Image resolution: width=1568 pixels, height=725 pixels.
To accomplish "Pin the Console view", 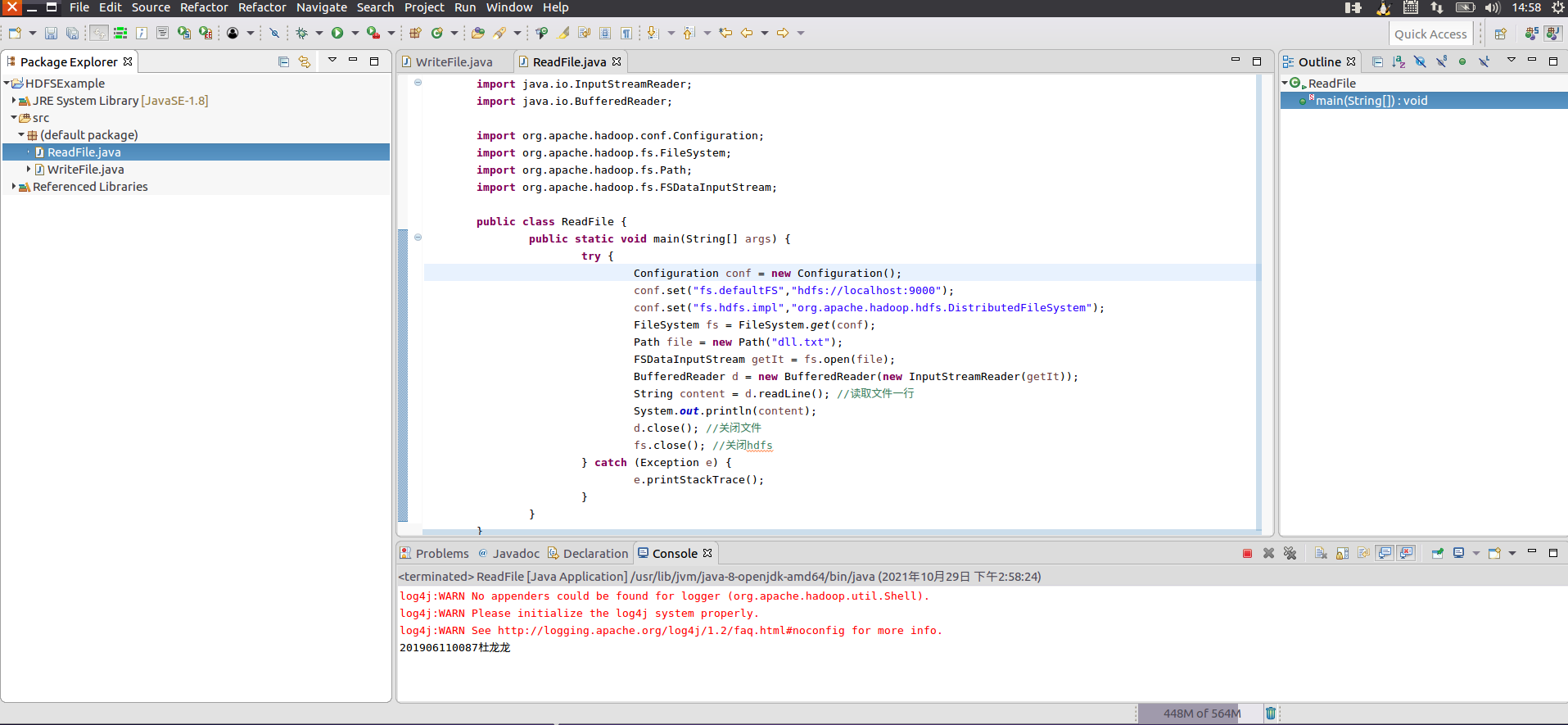I will 1437,554.
